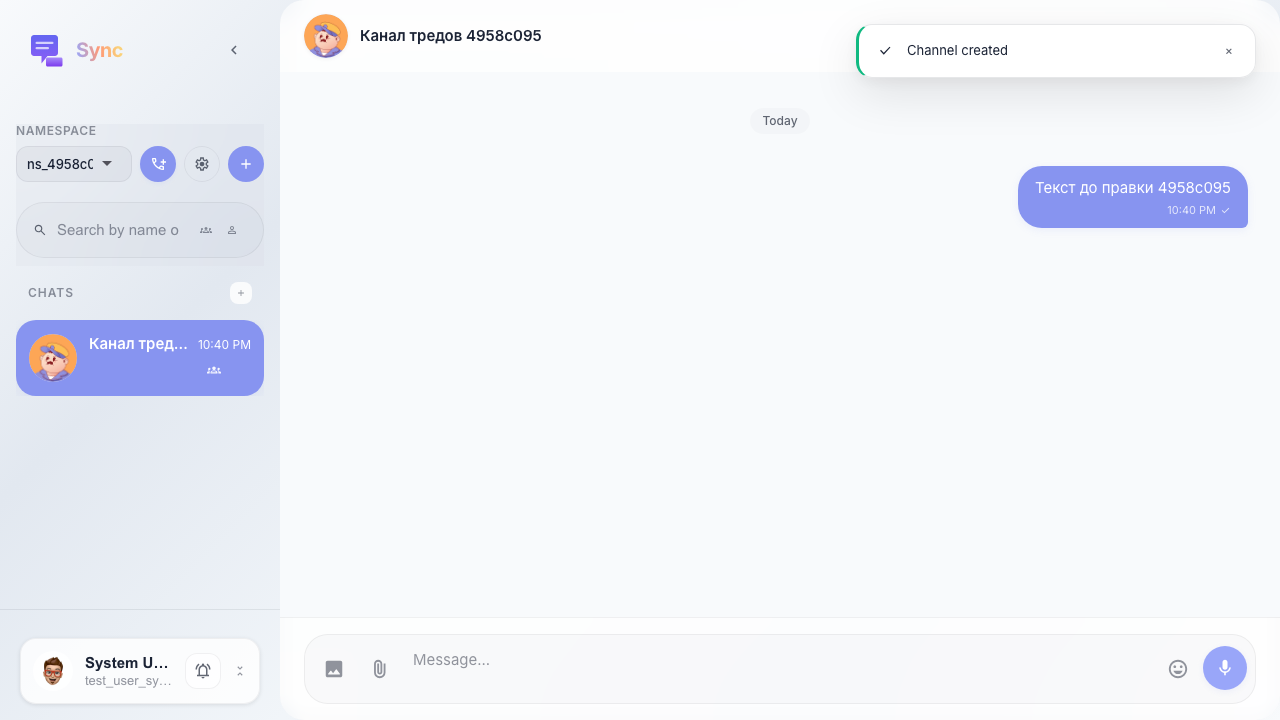Click the magnifier icon in the search box

[40, 230]
